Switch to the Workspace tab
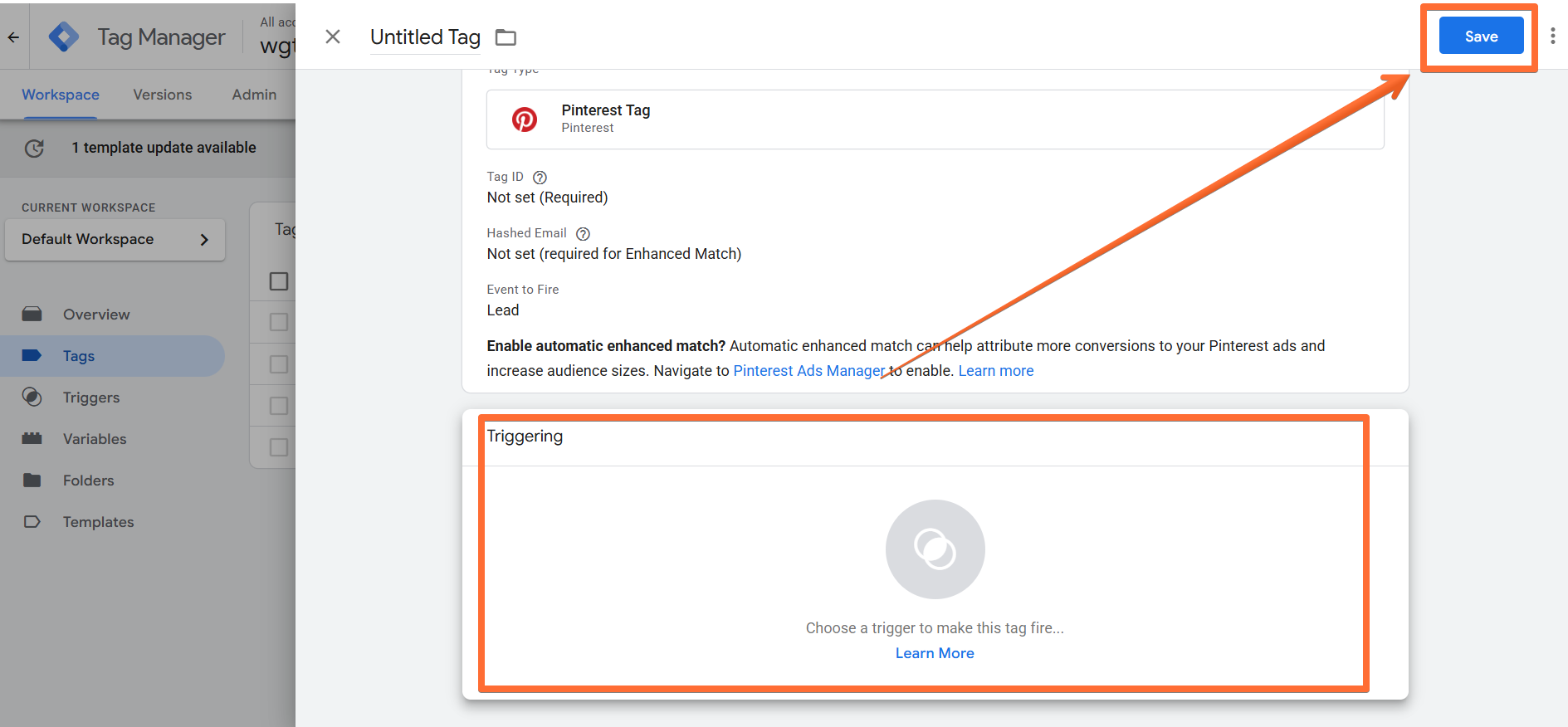The width and height of the screenshot is (1568, 727). (61, 95)
